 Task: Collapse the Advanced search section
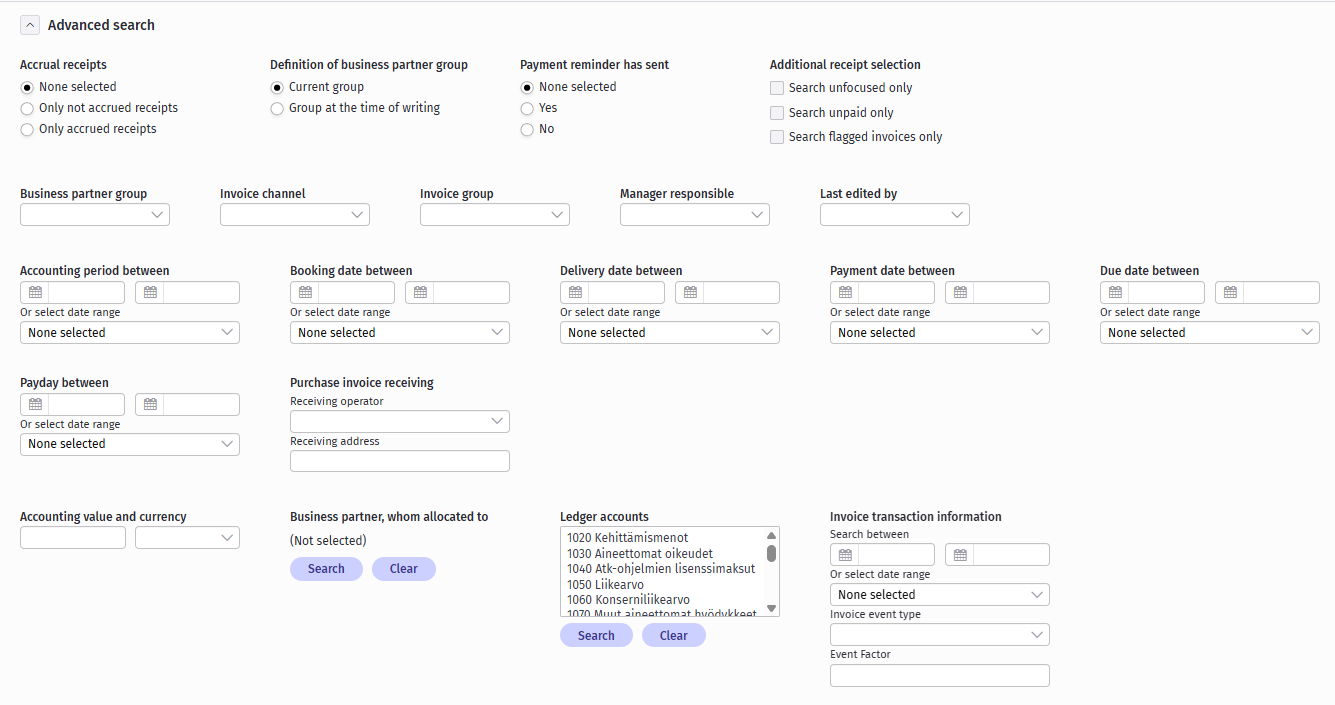click(30, 25)
